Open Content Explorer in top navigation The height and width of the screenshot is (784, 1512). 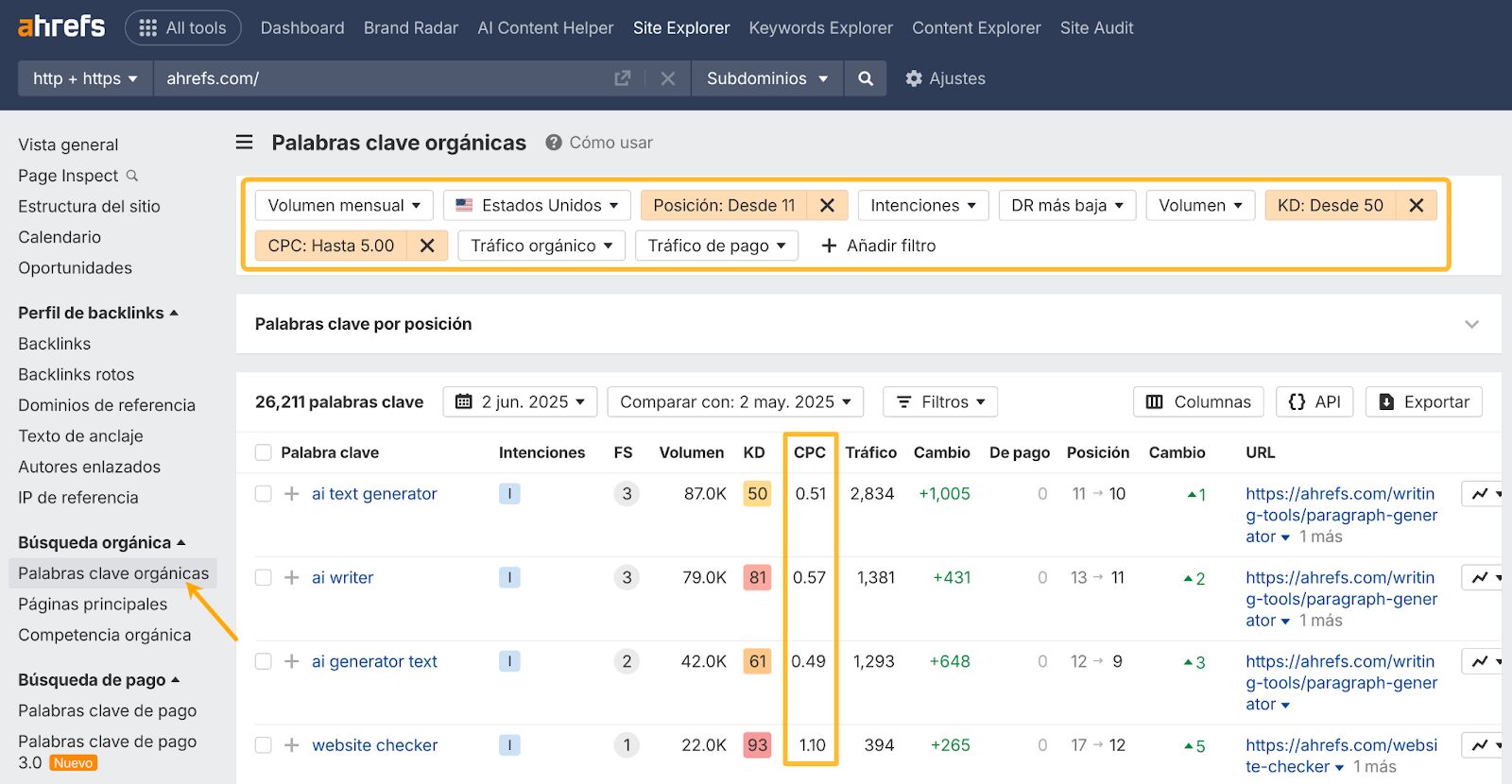tap(976, 28)
